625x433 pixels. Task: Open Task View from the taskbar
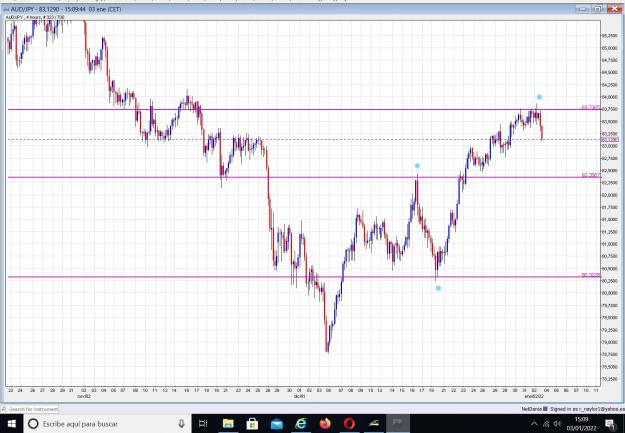click(203, 423)
